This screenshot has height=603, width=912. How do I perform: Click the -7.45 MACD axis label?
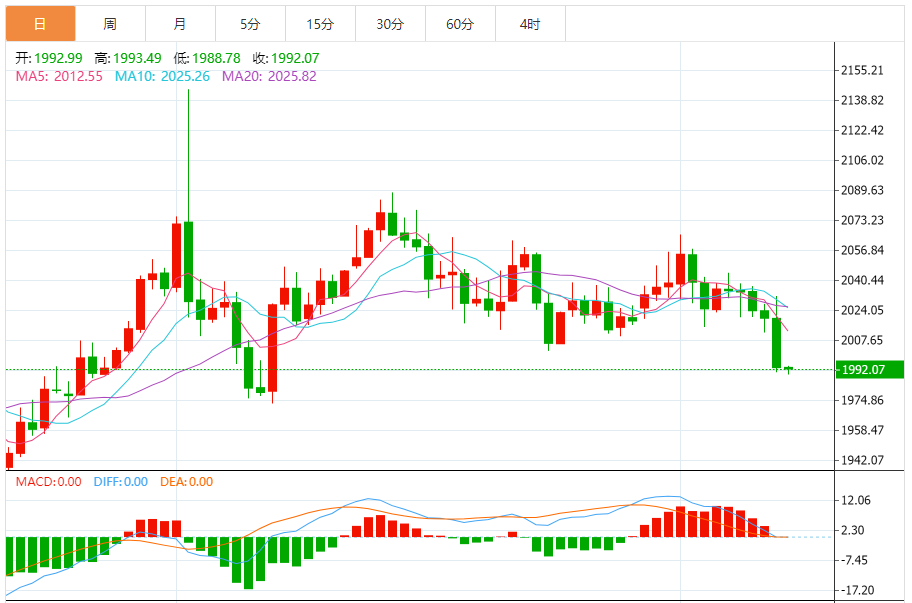click(854, 560)
